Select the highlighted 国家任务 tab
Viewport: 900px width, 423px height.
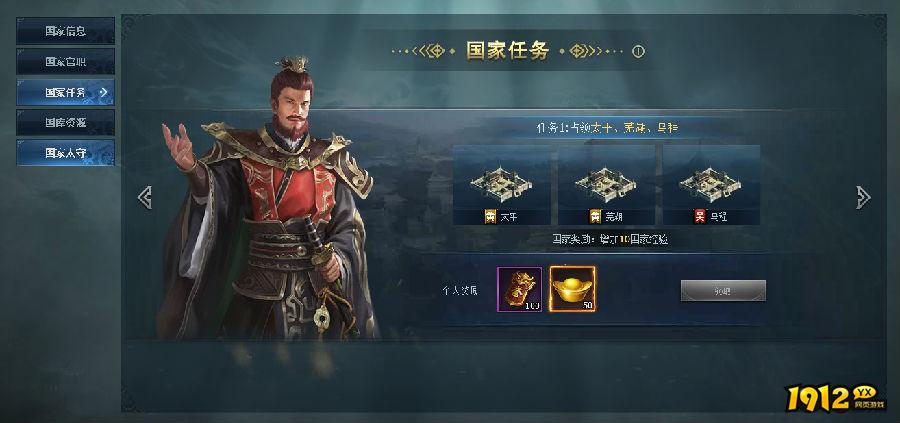(x=65, y=92)
